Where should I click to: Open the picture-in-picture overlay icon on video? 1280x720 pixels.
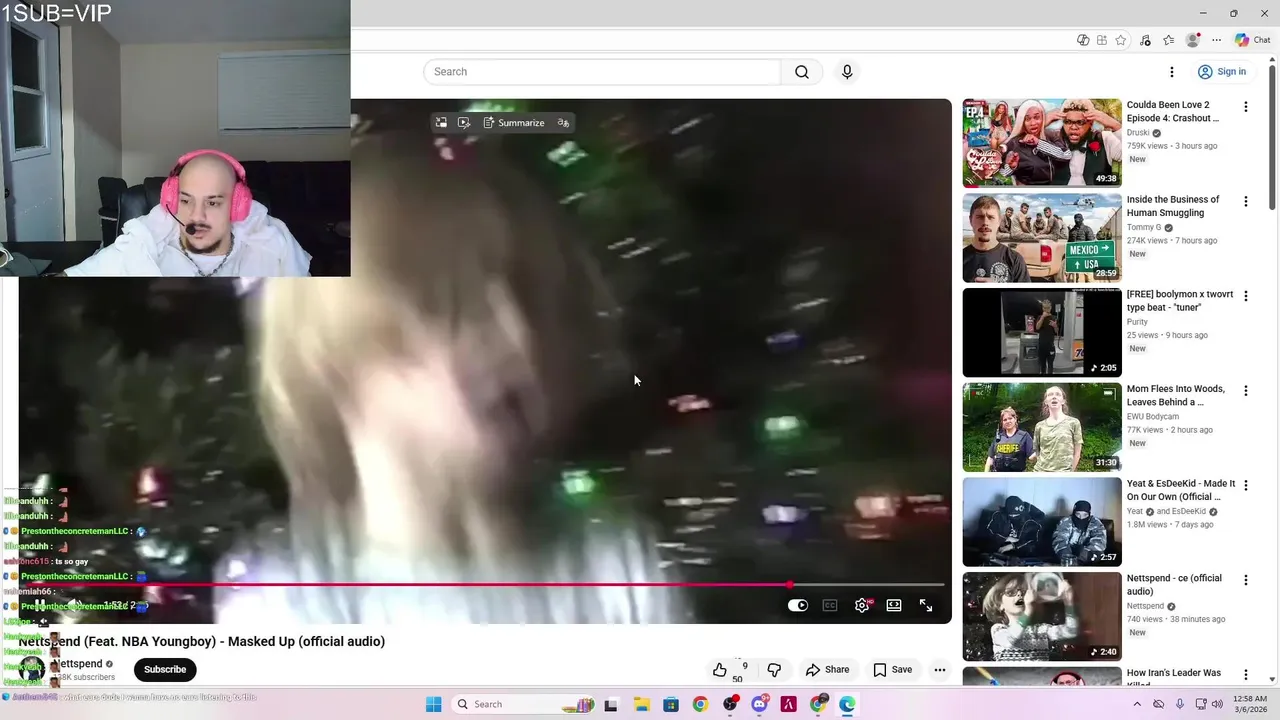tap(441, 123)
